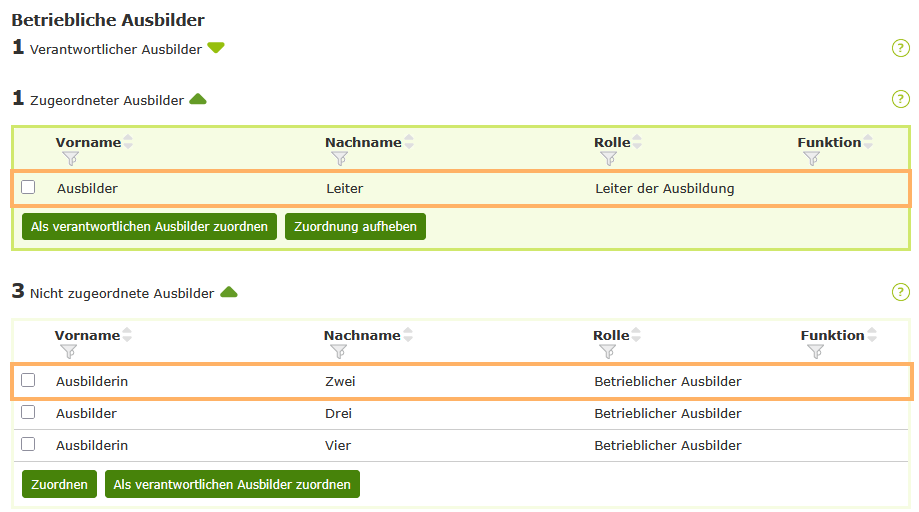Filter Rolle column in Zugeordneter Ausbilder table

pos(608,158)
